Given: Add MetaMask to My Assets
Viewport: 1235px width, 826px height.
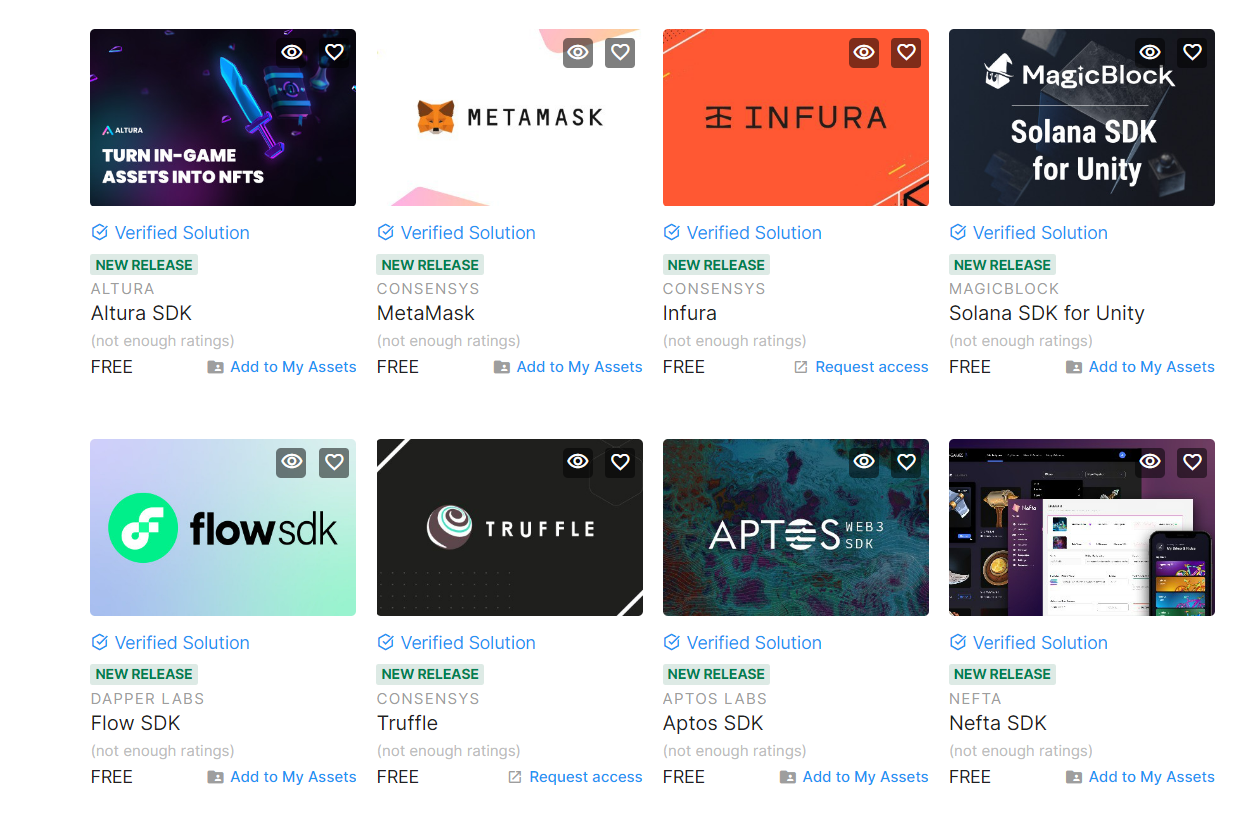Looking at the screenshot, I should 568,367.
